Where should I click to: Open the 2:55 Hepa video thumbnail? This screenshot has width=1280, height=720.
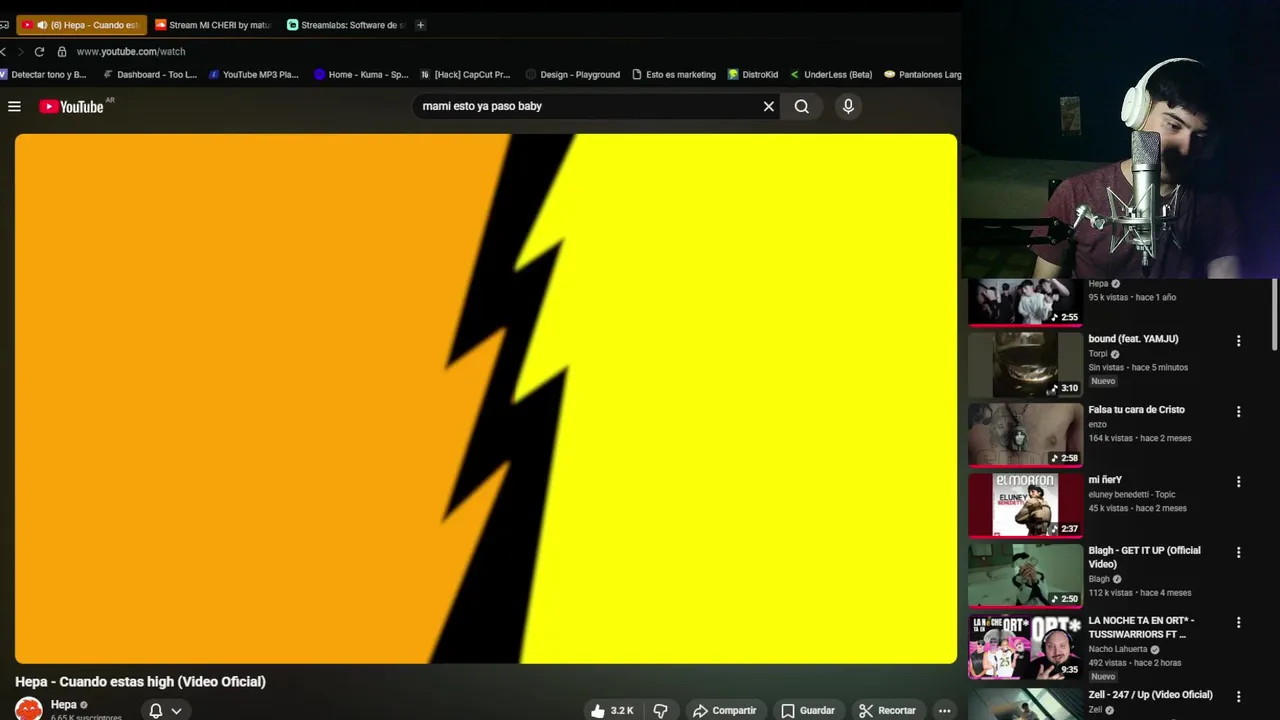(1025, 303)
